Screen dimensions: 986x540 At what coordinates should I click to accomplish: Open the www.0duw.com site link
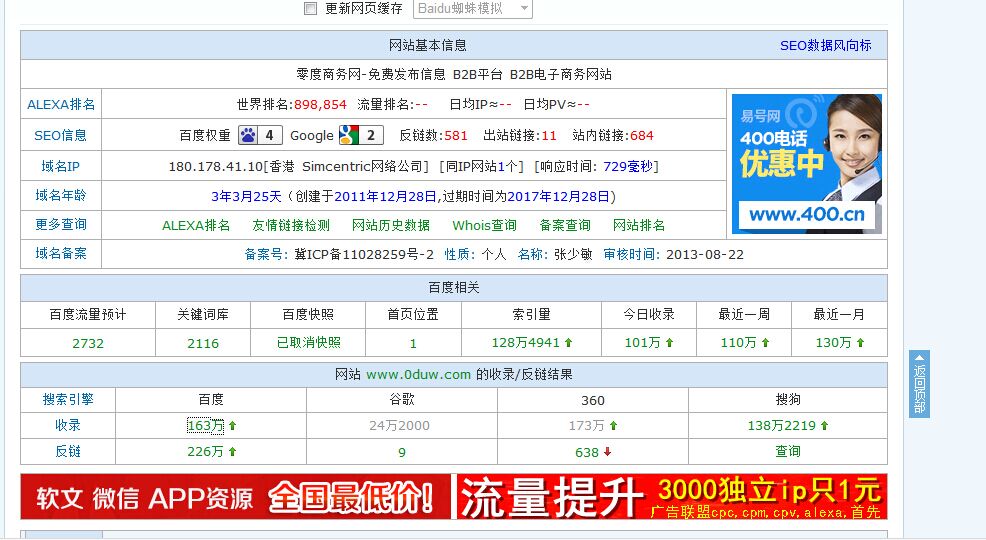coord(418,375)
